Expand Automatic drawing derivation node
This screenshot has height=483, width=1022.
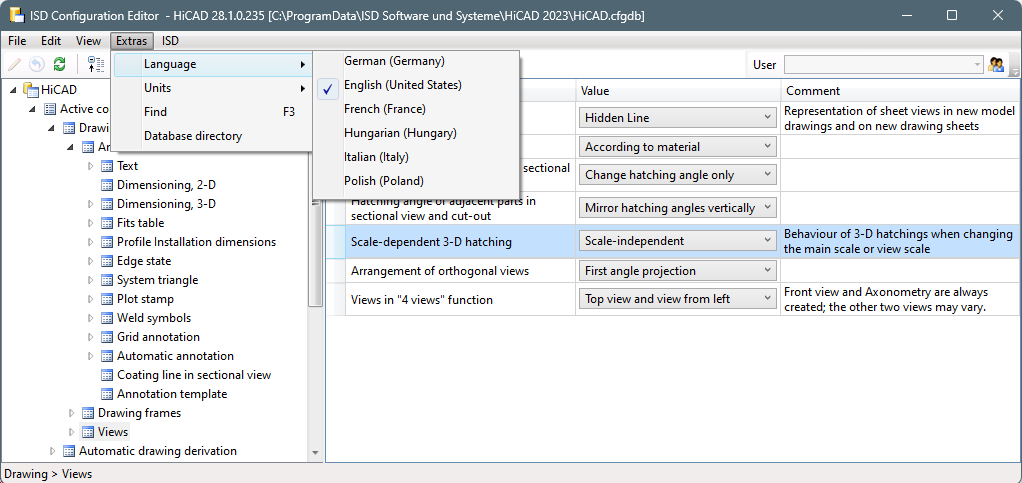tap(53, 451)
